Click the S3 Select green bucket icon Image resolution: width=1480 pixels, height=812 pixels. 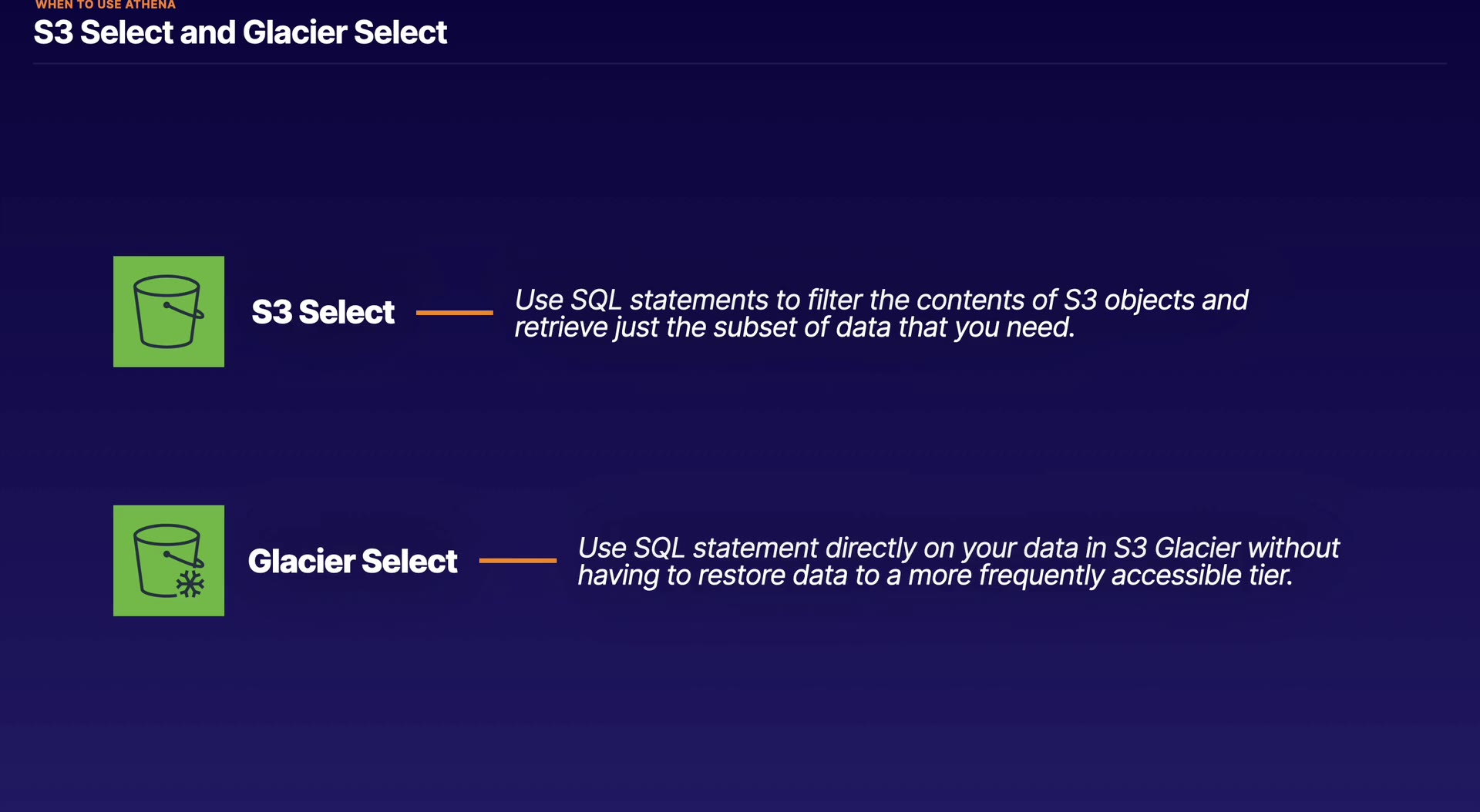tap(168, 311)
